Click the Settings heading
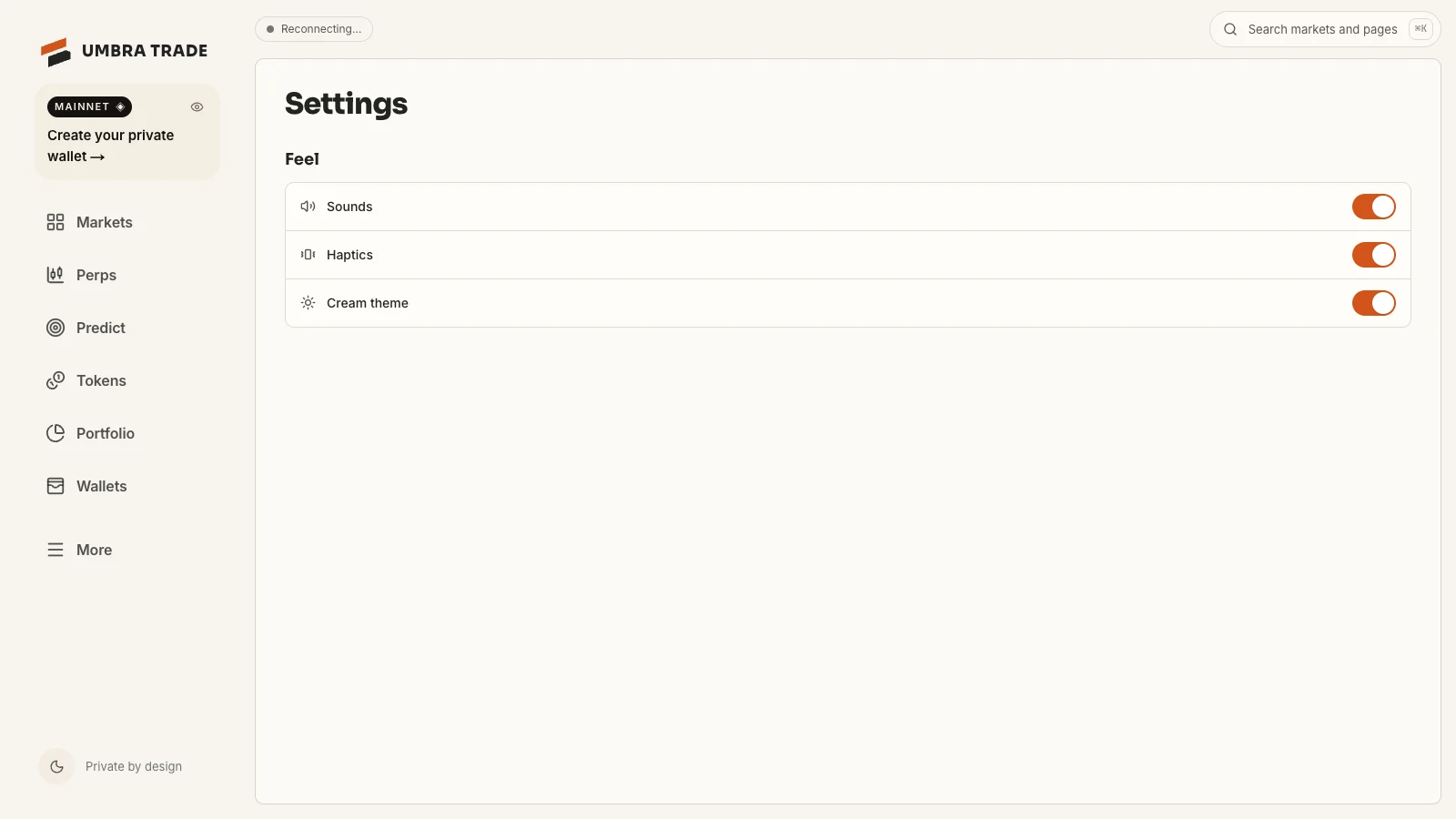 346,104
